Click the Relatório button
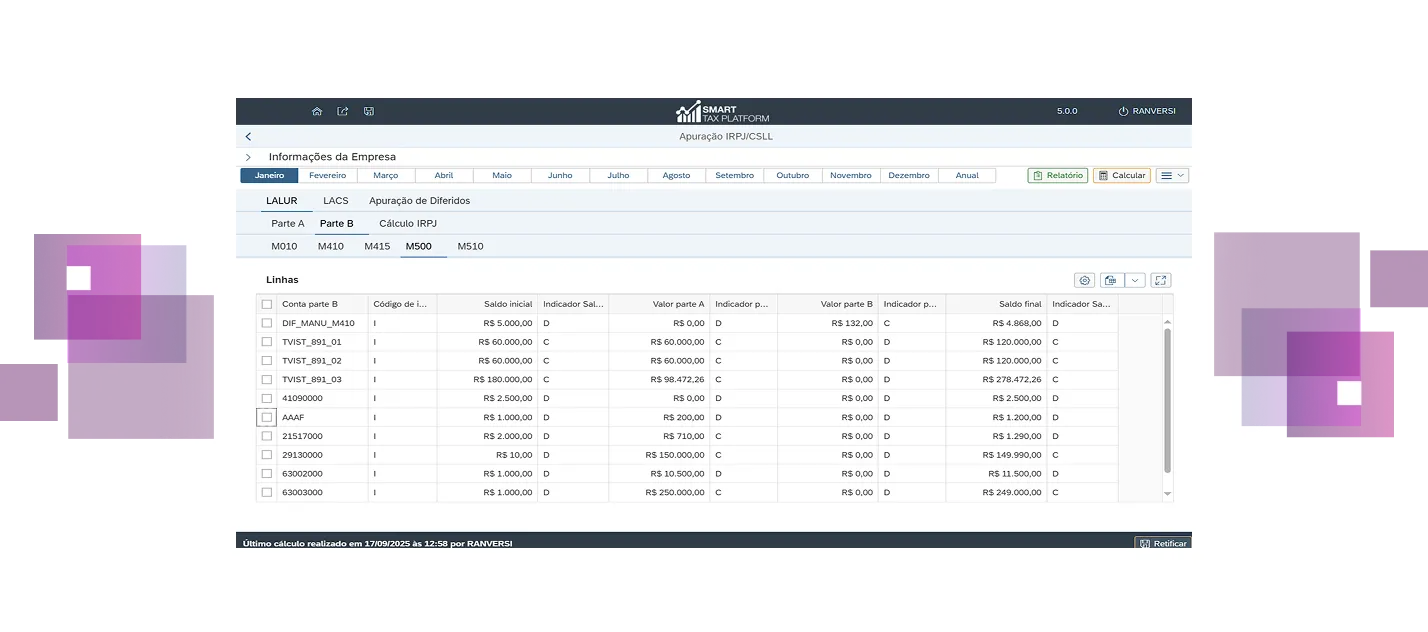The image size is (1428, 632). 1060,174
